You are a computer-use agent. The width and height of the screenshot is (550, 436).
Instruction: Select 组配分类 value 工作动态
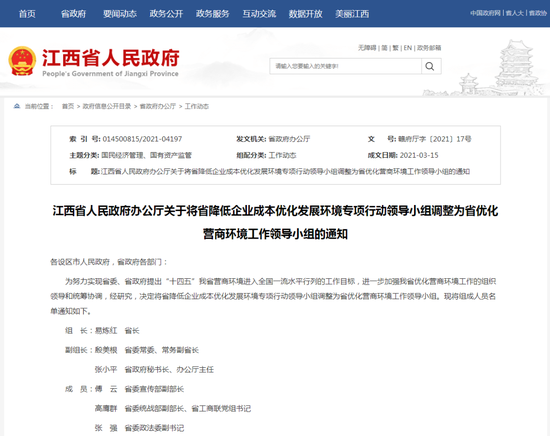(282, 155)
